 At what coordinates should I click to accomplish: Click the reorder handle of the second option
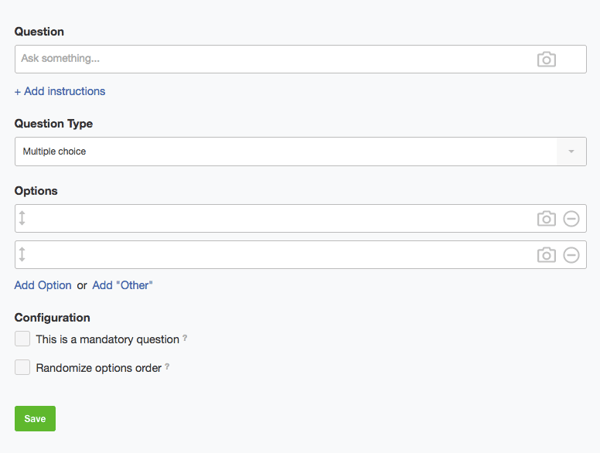pos(22,255)
